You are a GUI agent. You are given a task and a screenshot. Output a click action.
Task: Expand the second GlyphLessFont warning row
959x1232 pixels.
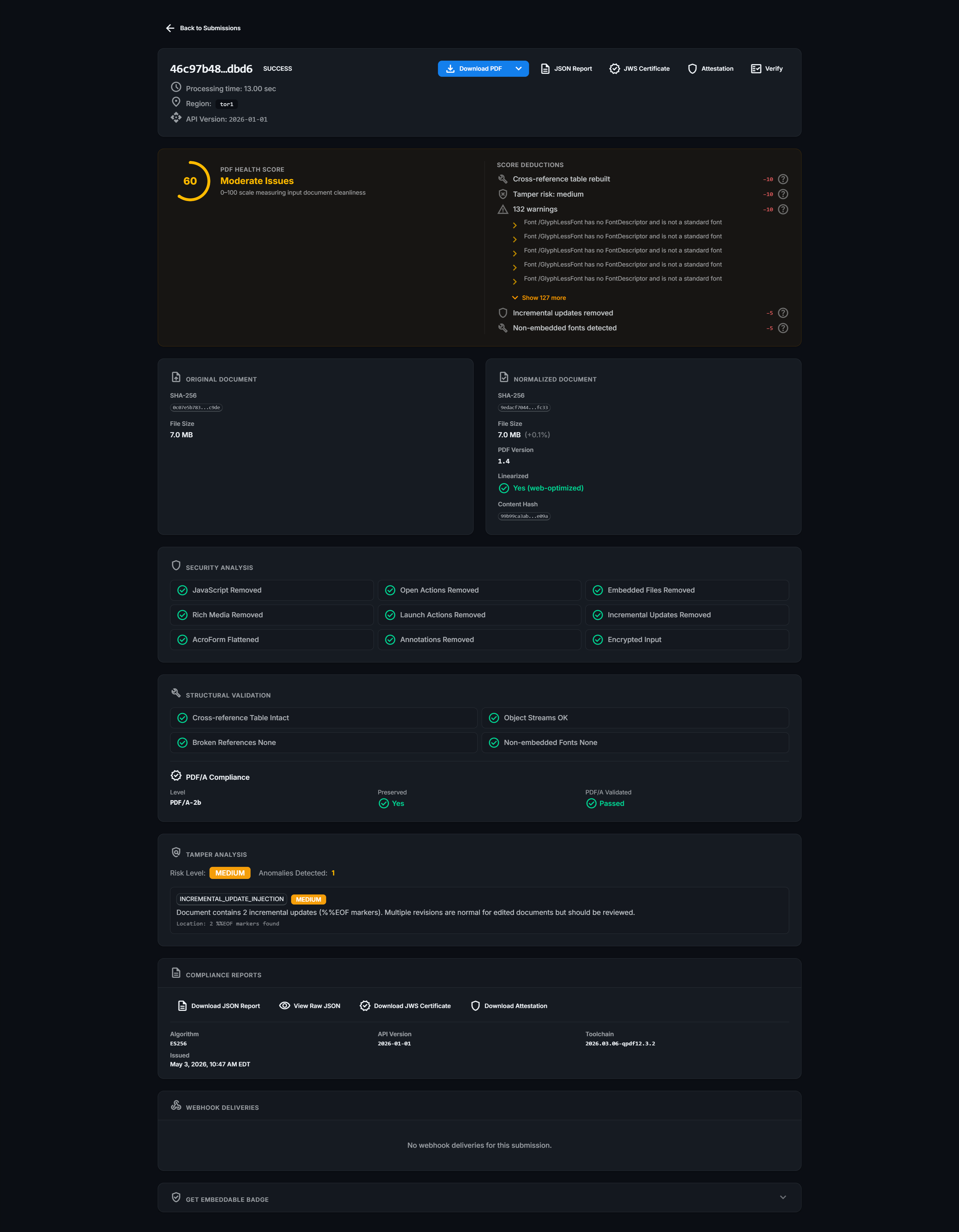tap(515, 239)
